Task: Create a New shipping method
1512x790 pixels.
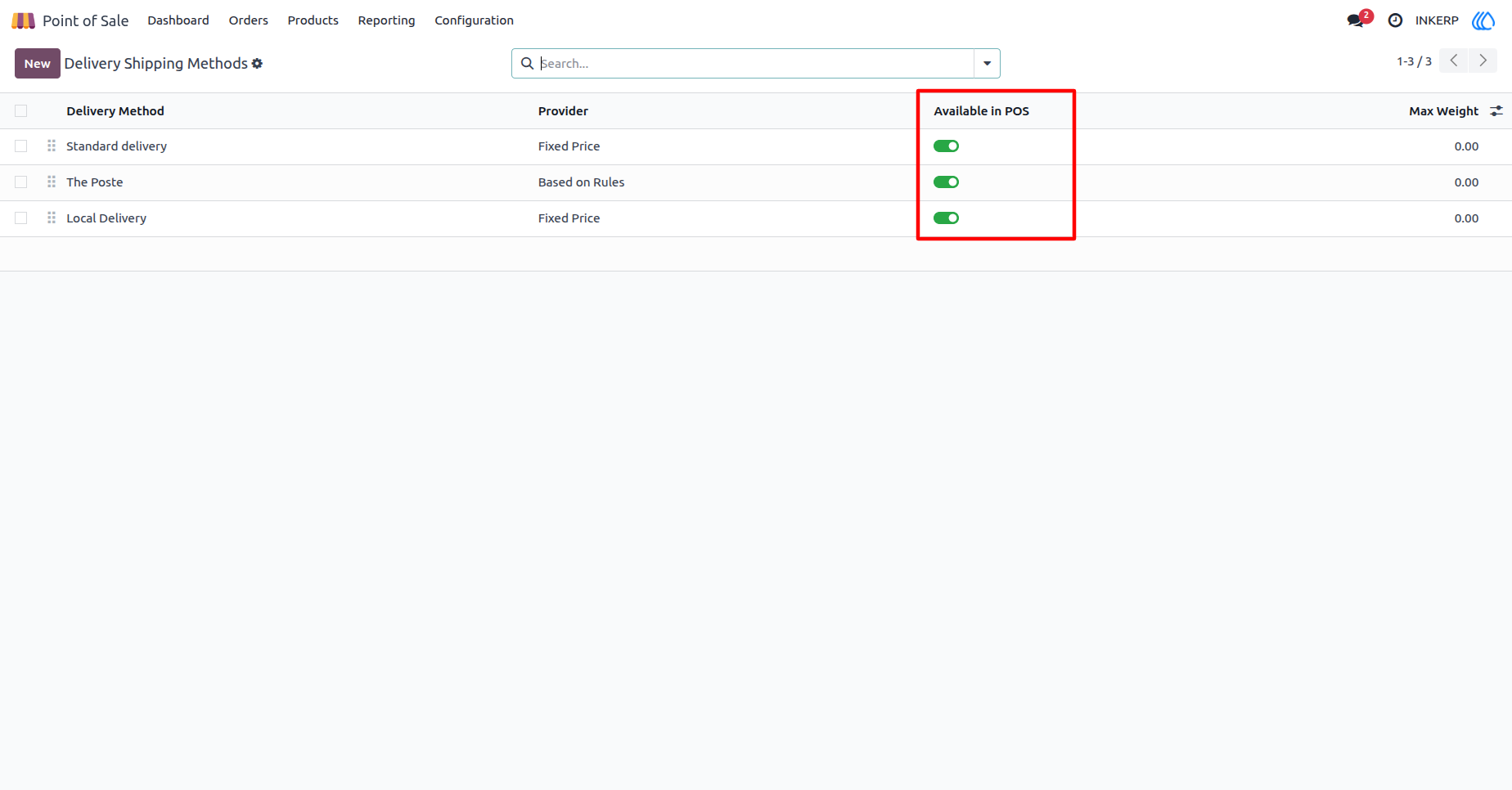Action: (x=38, y=64)
